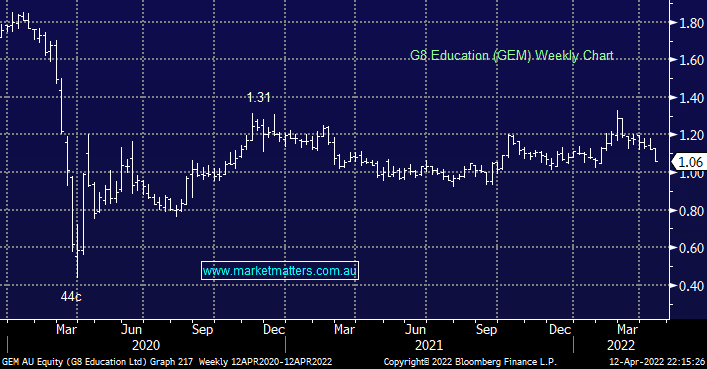Select the current price tag 1.06
Screen dimensions: 707x369
coord(690,162)
